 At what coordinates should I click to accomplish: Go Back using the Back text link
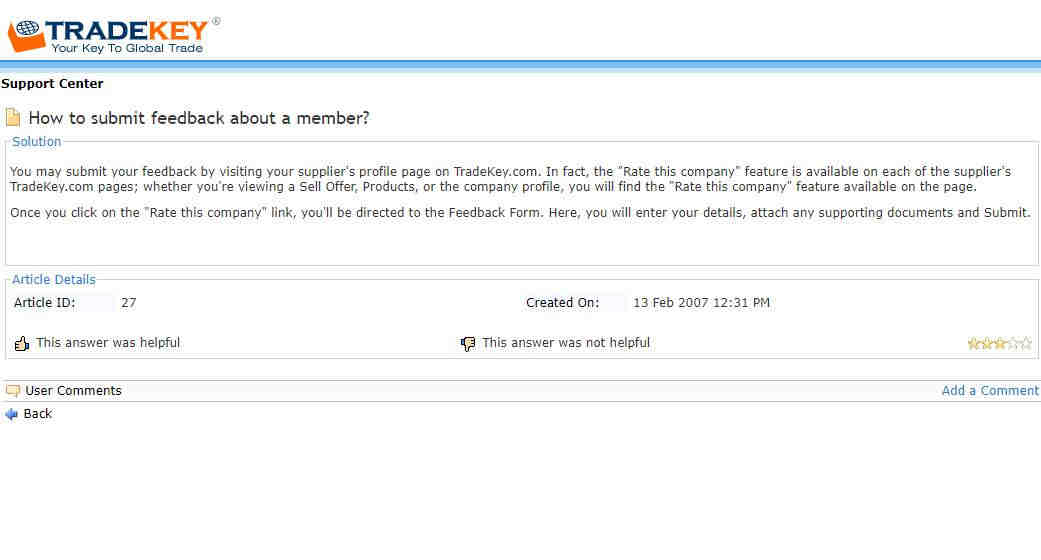(x=38, y=414)
